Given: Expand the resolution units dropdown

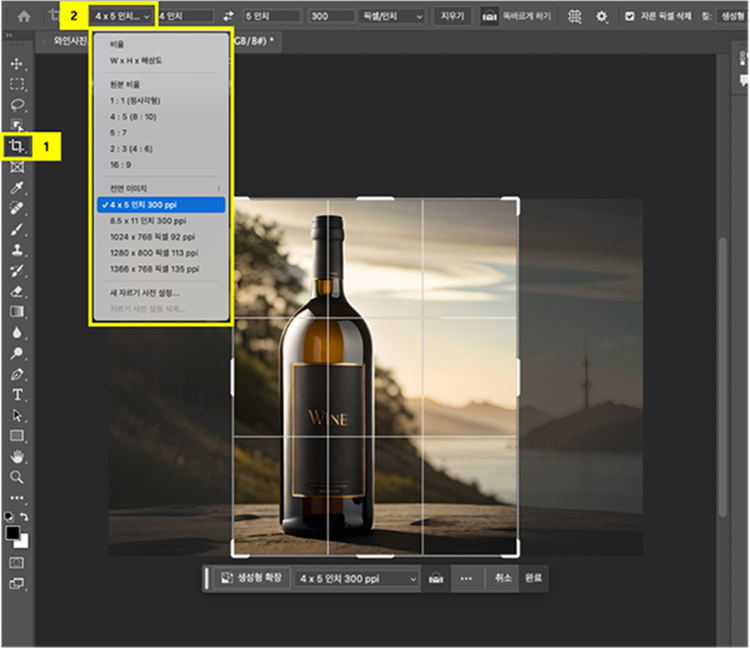Looking at the screenshot, I should [391, 17].
